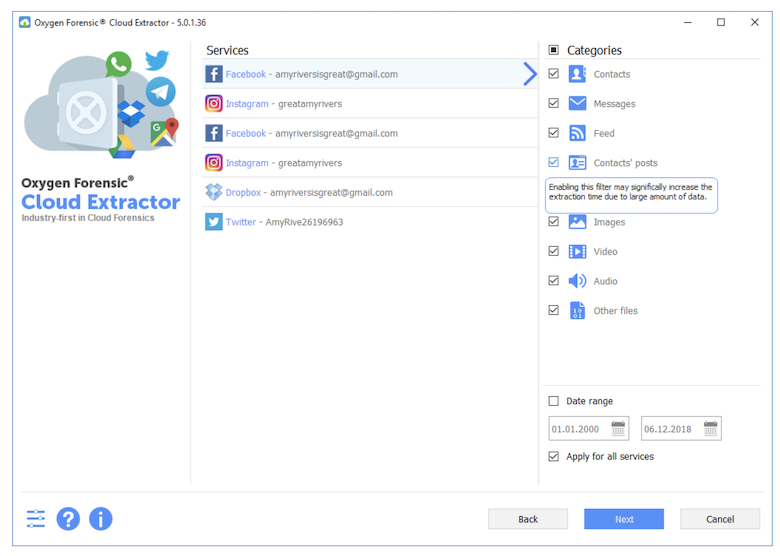Screen dimensions: 780x556
Task: Close the Cloud Extractor window
Action: [x=755, y=22]
